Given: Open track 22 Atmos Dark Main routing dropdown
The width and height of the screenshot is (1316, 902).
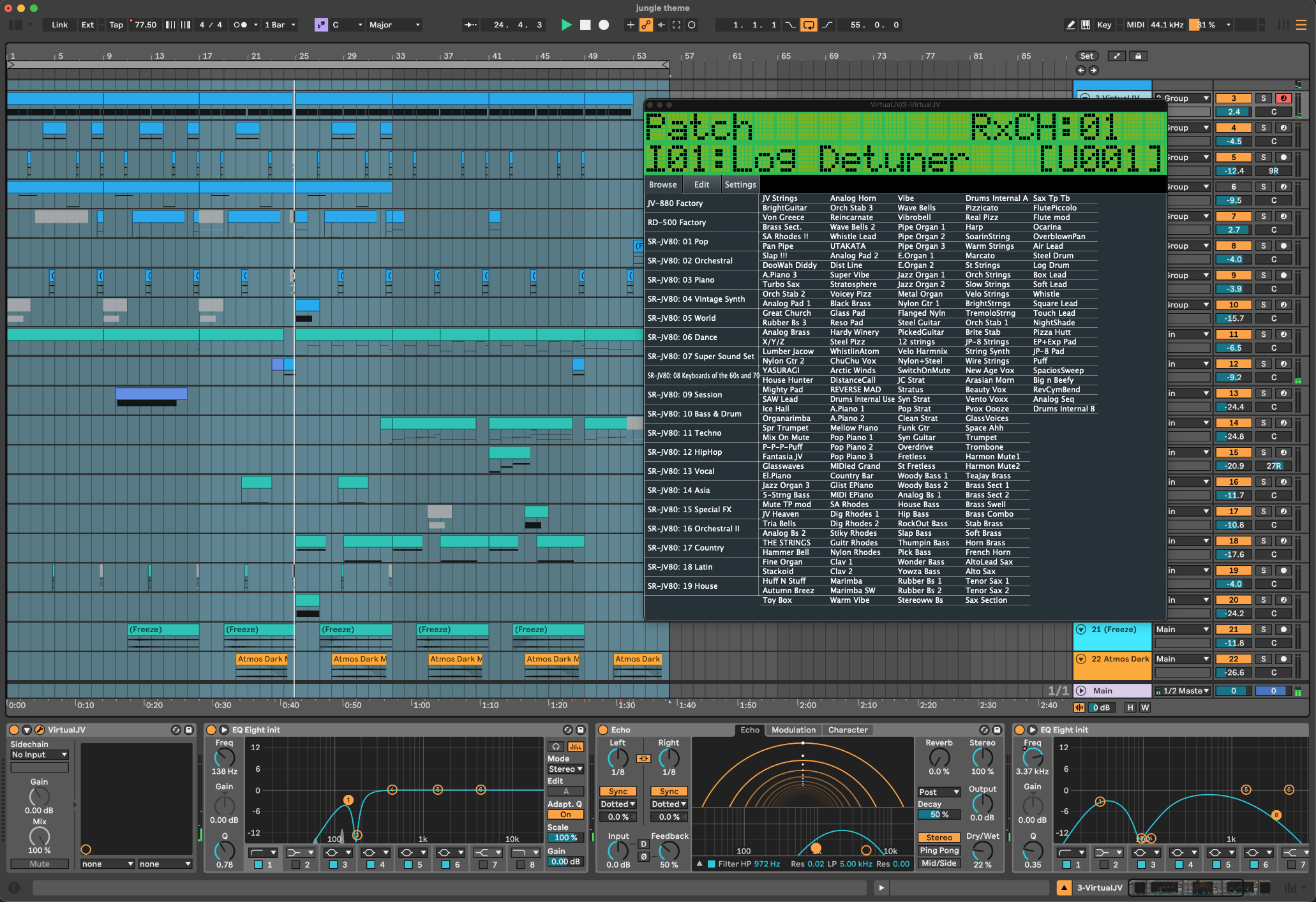Looking at the screenshot, I should click(1182, 659).
